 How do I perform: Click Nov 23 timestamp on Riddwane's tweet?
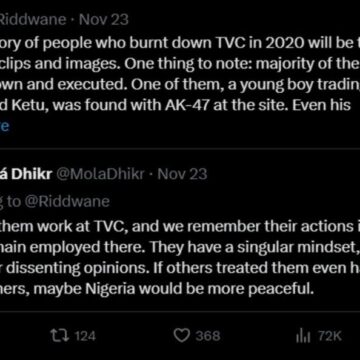click(x=104, y=19)
